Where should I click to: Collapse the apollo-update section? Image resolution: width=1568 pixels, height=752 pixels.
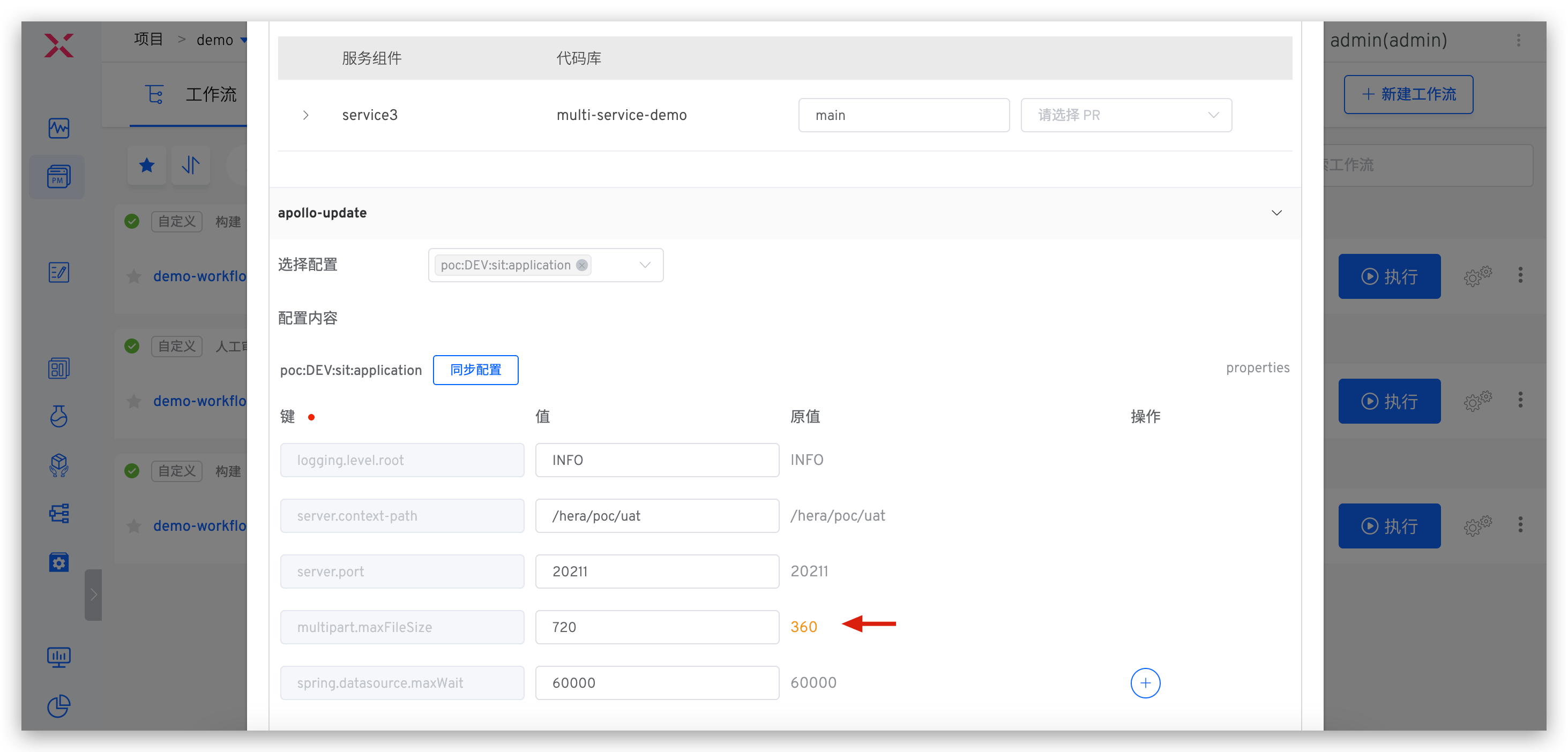1276,213
